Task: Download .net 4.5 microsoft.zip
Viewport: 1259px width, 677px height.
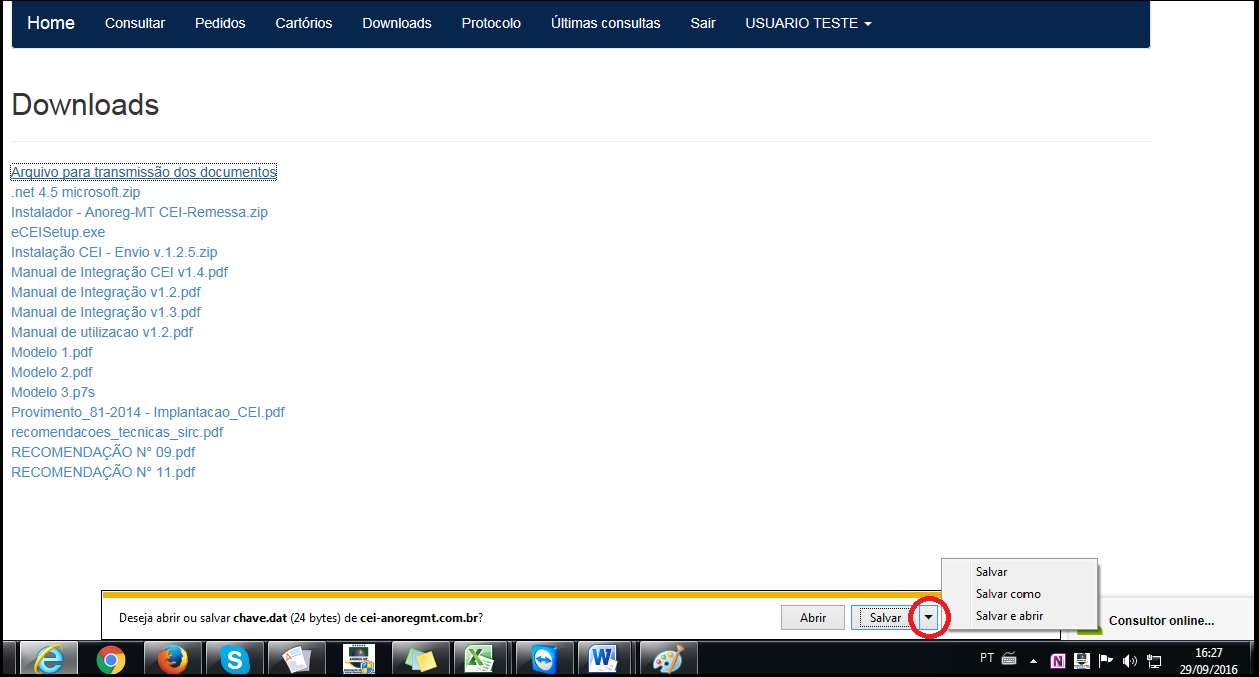Action: (76, 192)
